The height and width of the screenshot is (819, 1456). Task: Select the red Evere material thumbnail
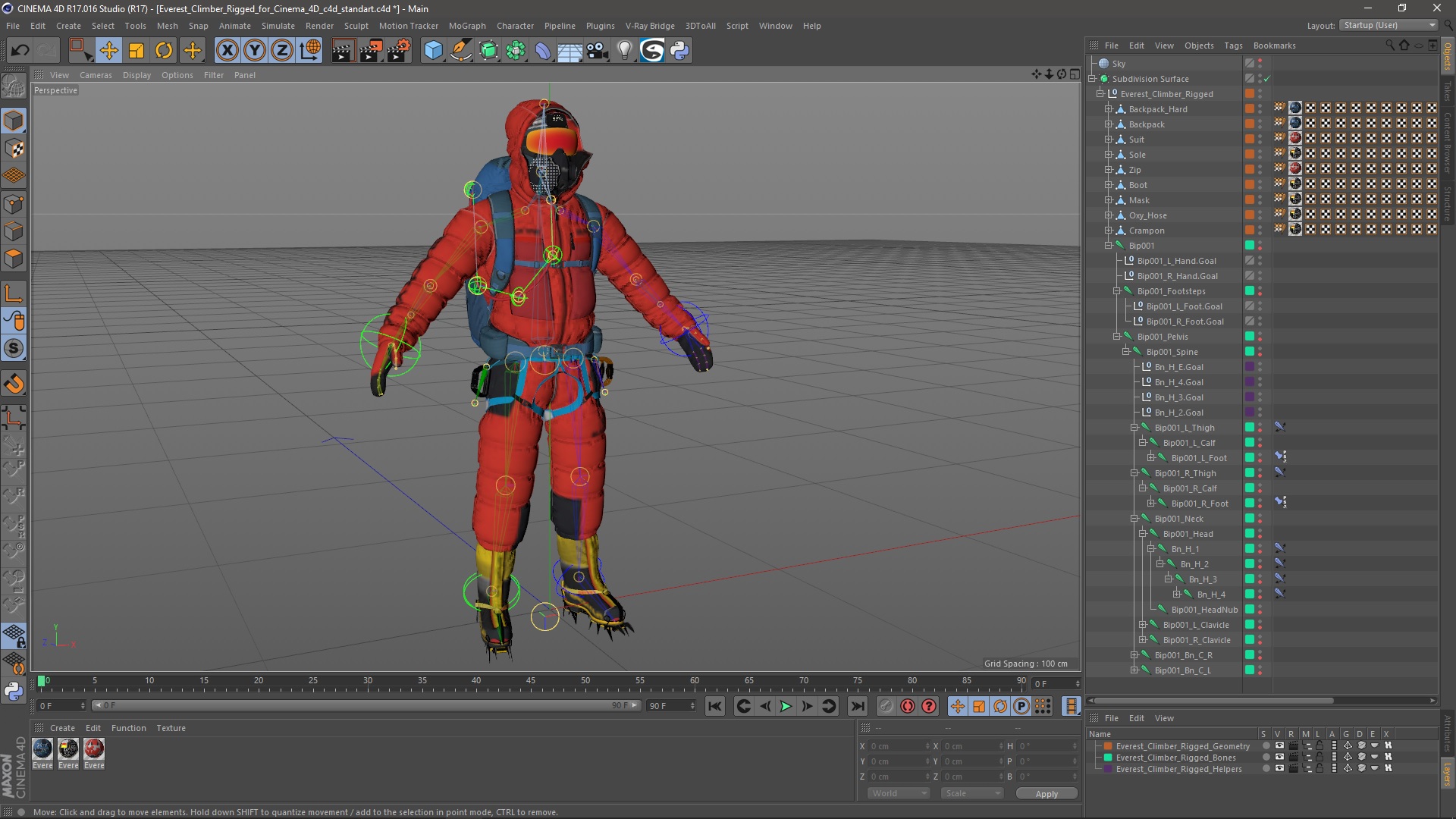[94, 748]
